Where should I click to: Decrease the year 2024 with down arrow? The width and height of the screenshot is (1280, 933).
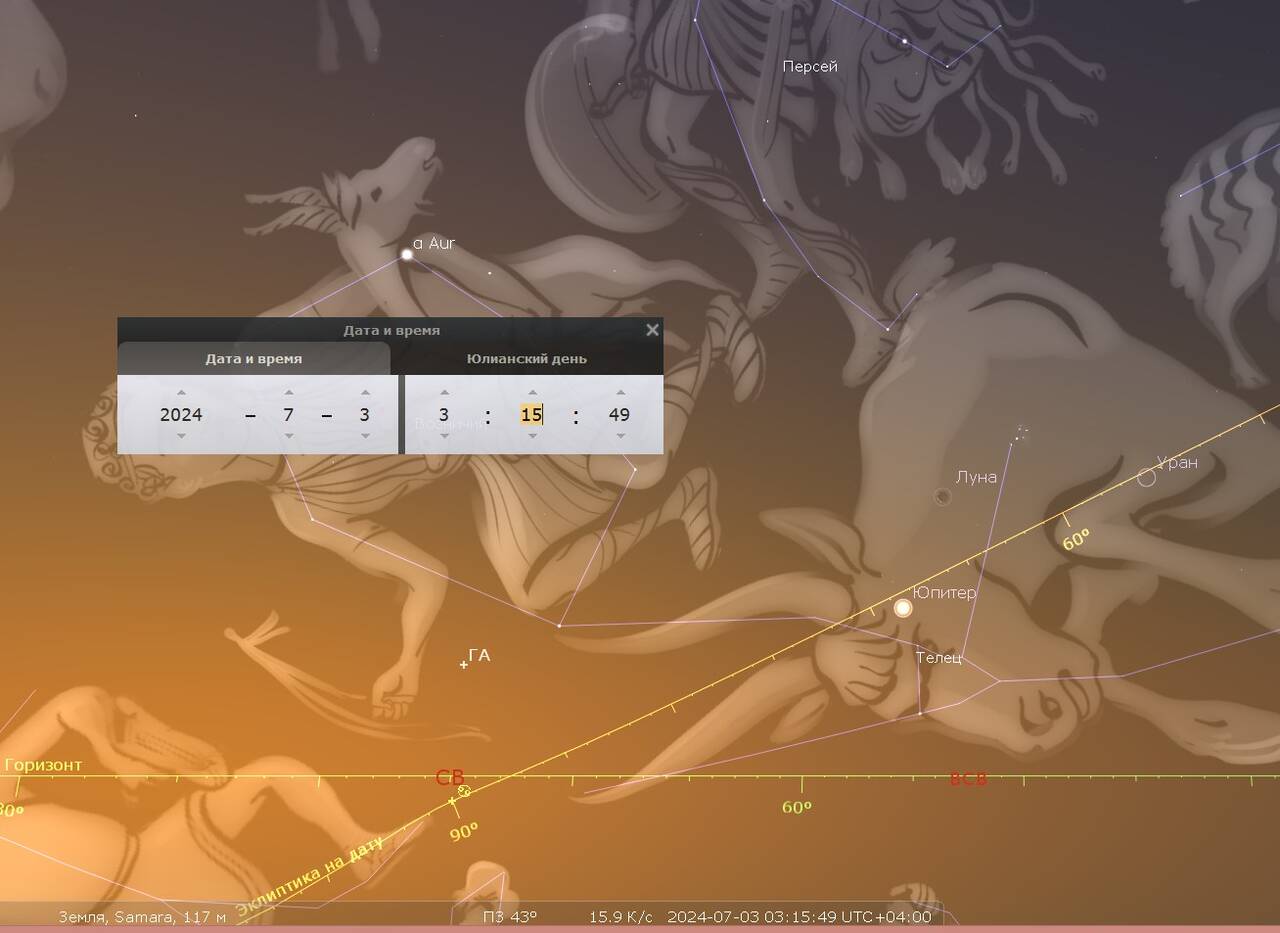pyautogui.click(x=181, y=436)
